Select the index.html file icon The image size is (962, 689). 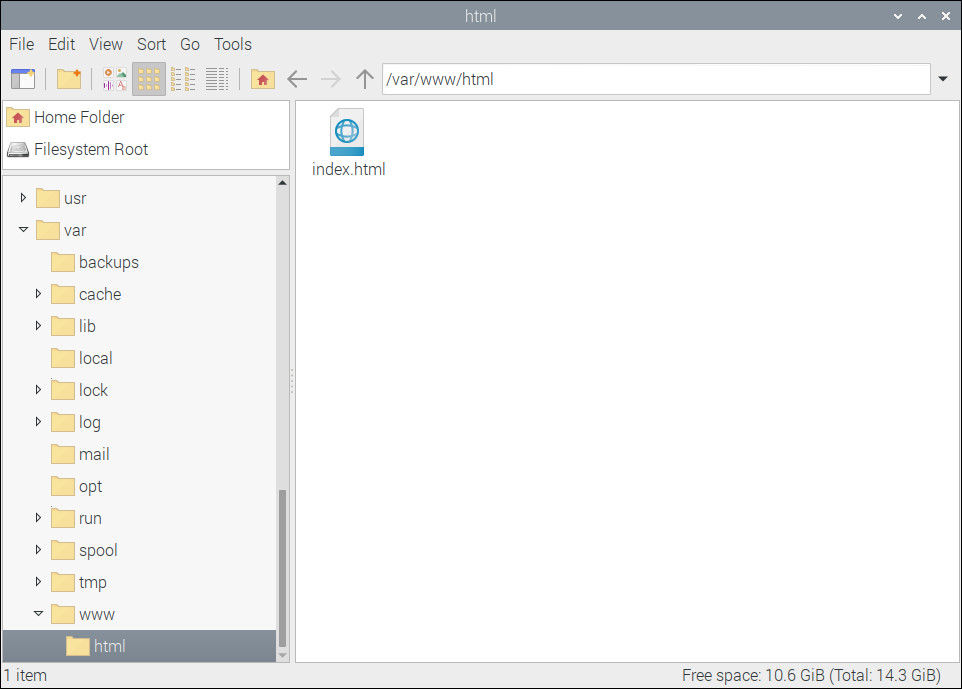(x=347, y=132)
